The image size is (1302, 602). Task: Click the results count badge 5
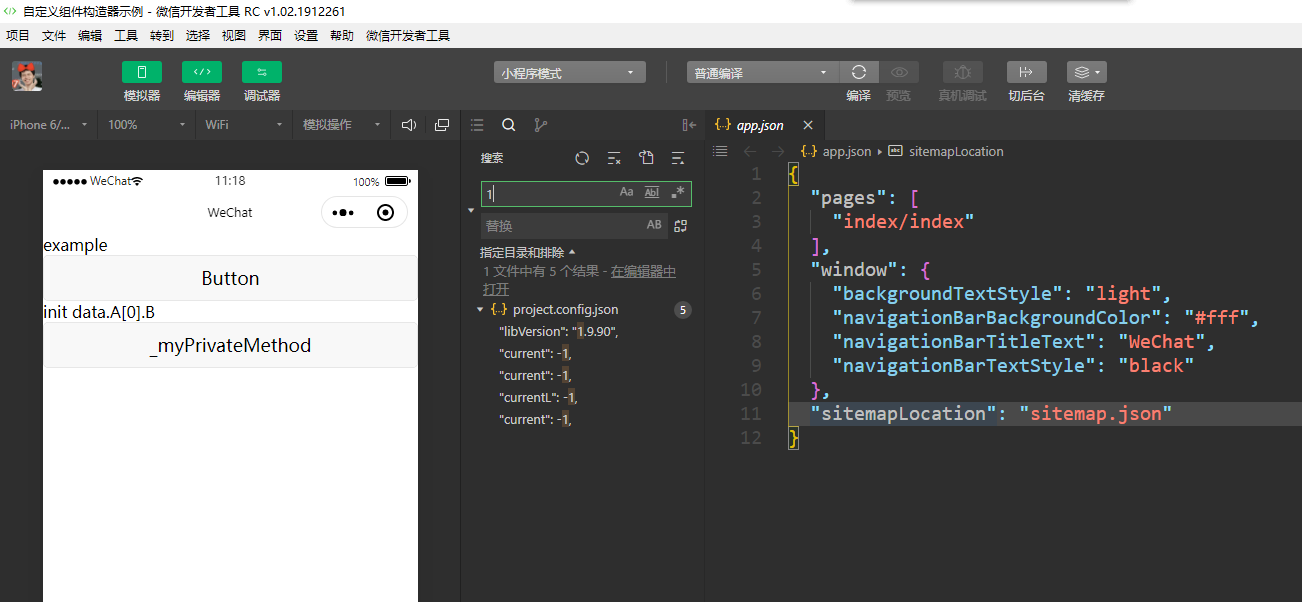tap(683, 310)
